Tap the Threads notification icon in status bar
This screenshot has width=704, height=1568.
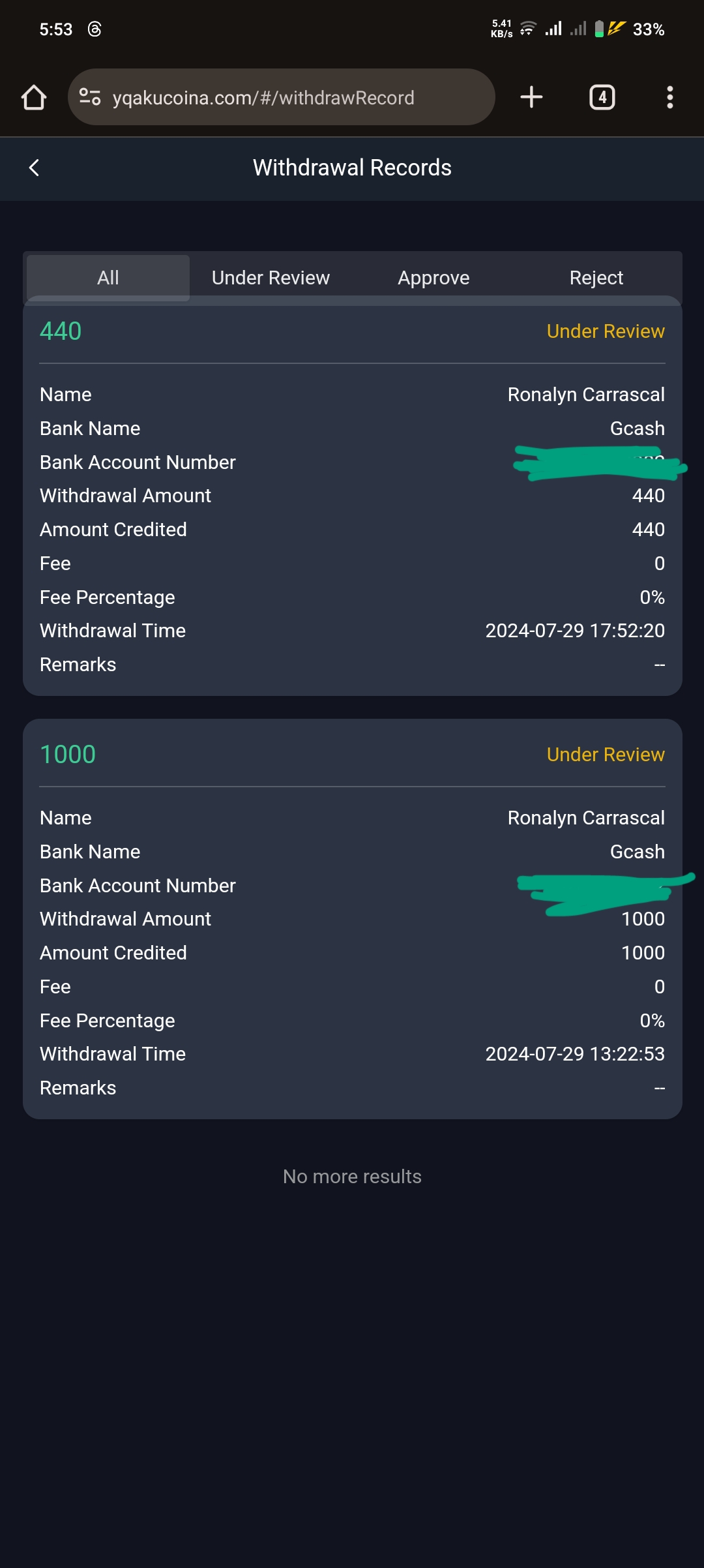(95, 29)
